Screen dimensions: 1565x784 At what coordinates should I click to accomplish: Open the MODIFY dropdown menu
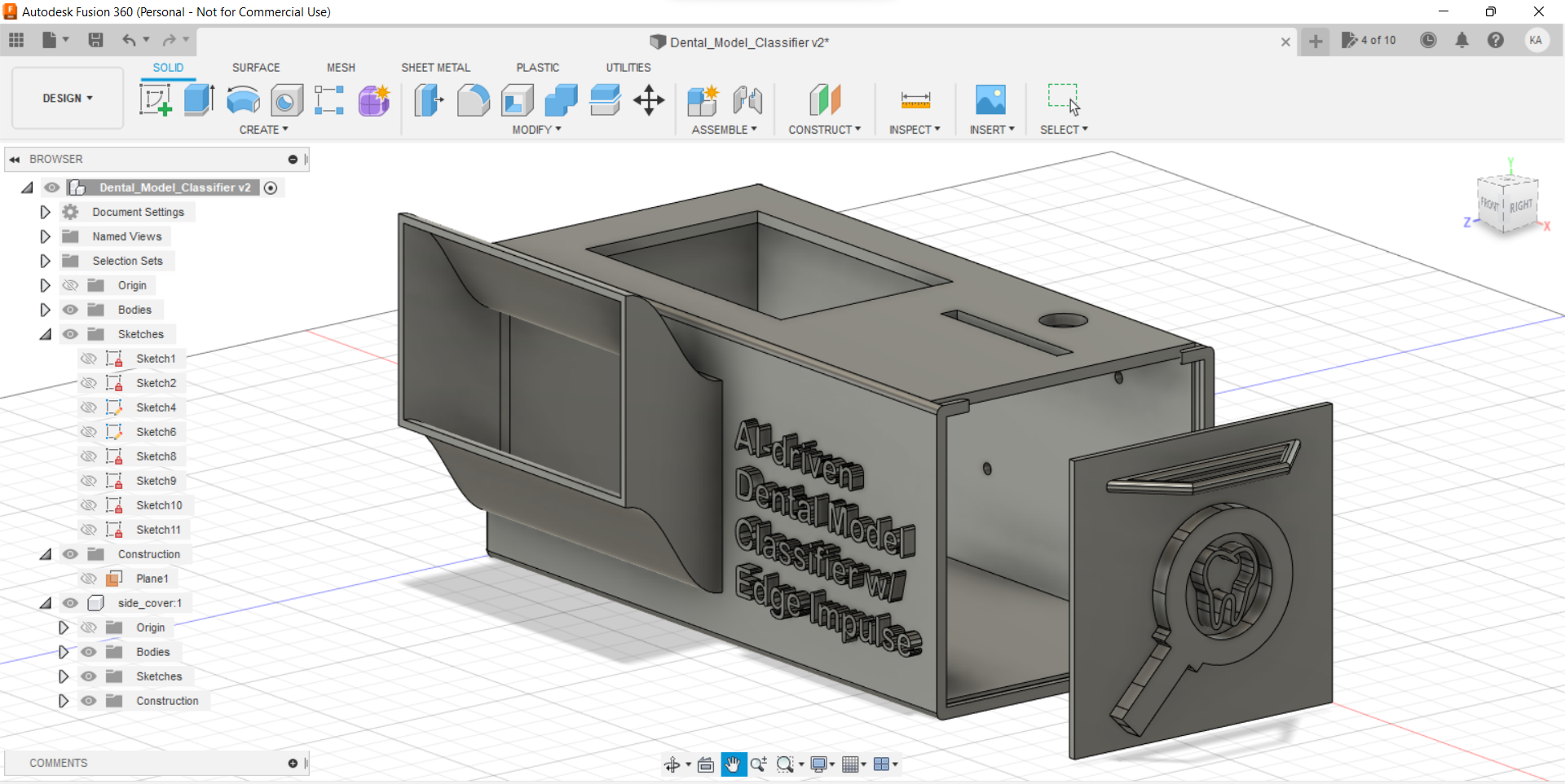pos(536,130)
